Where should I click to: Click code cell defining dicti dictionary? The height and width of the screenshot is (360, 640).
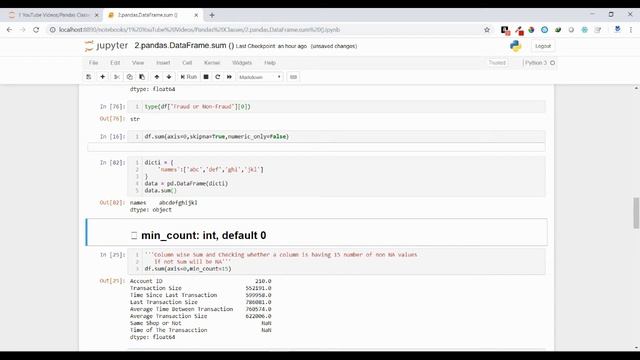tap(336, 176)
